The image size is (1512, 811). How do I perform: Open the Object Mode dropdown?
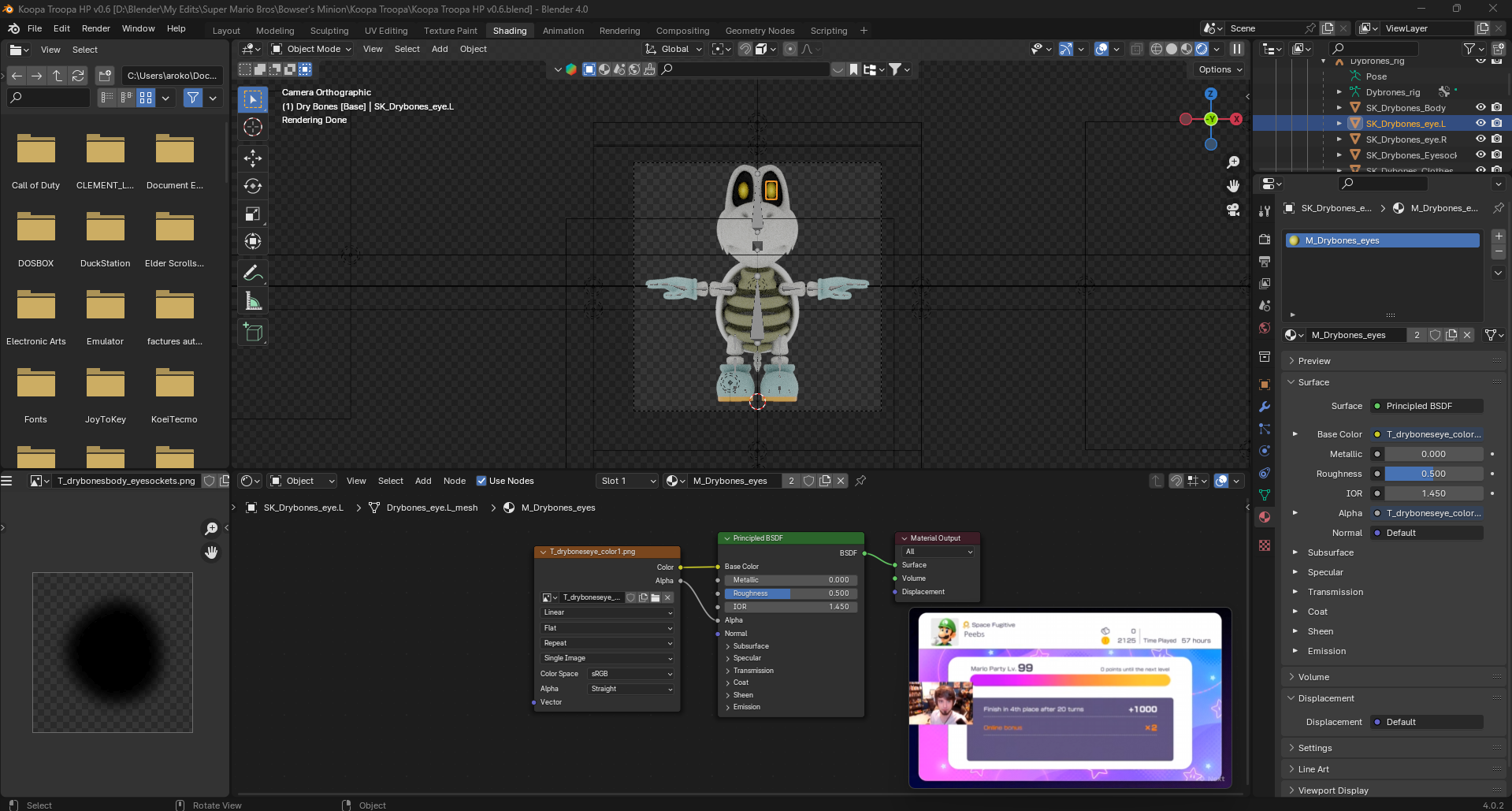[311, 49]
